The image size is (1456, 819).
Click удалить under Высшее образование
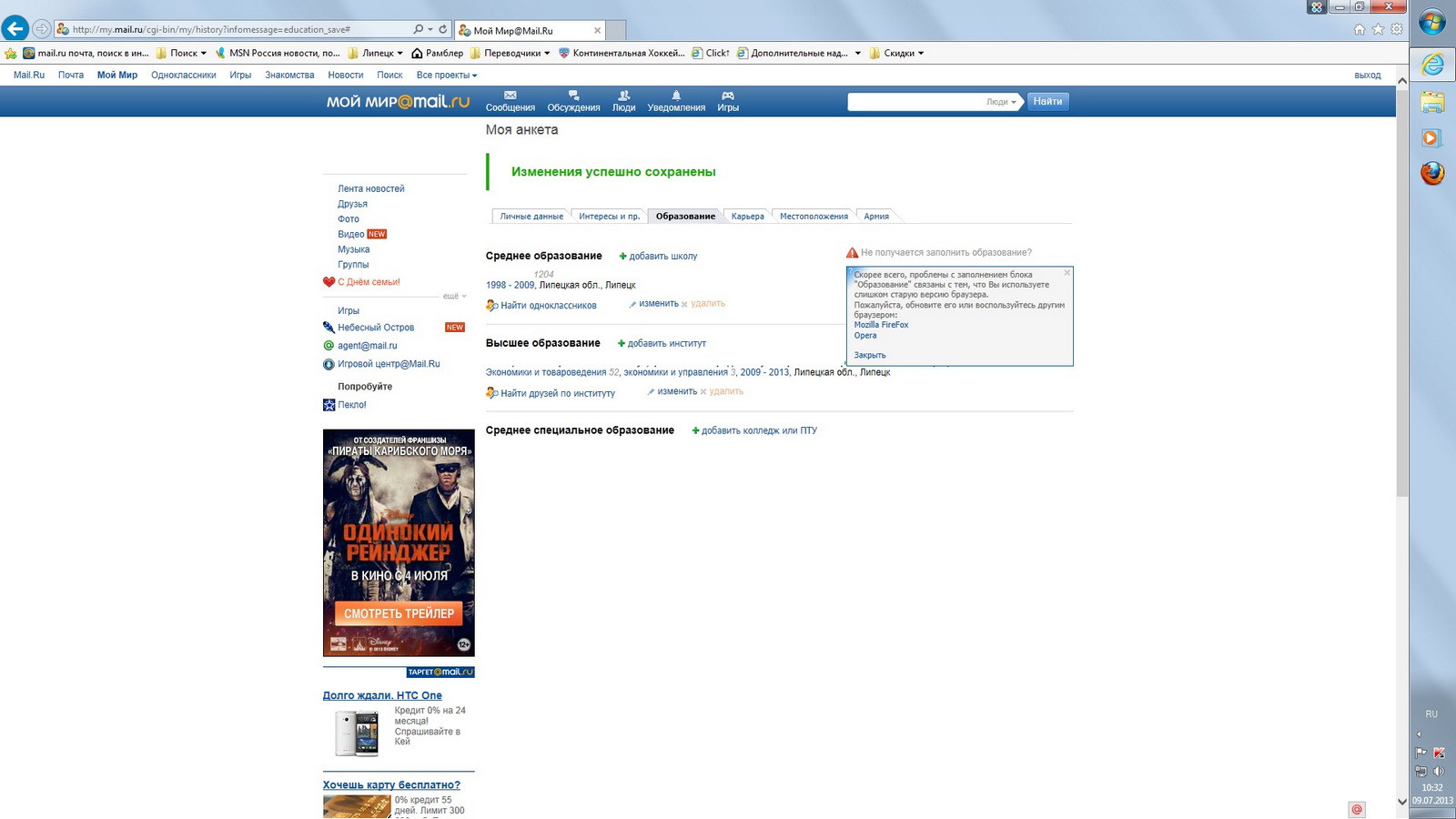click(726, 391)
